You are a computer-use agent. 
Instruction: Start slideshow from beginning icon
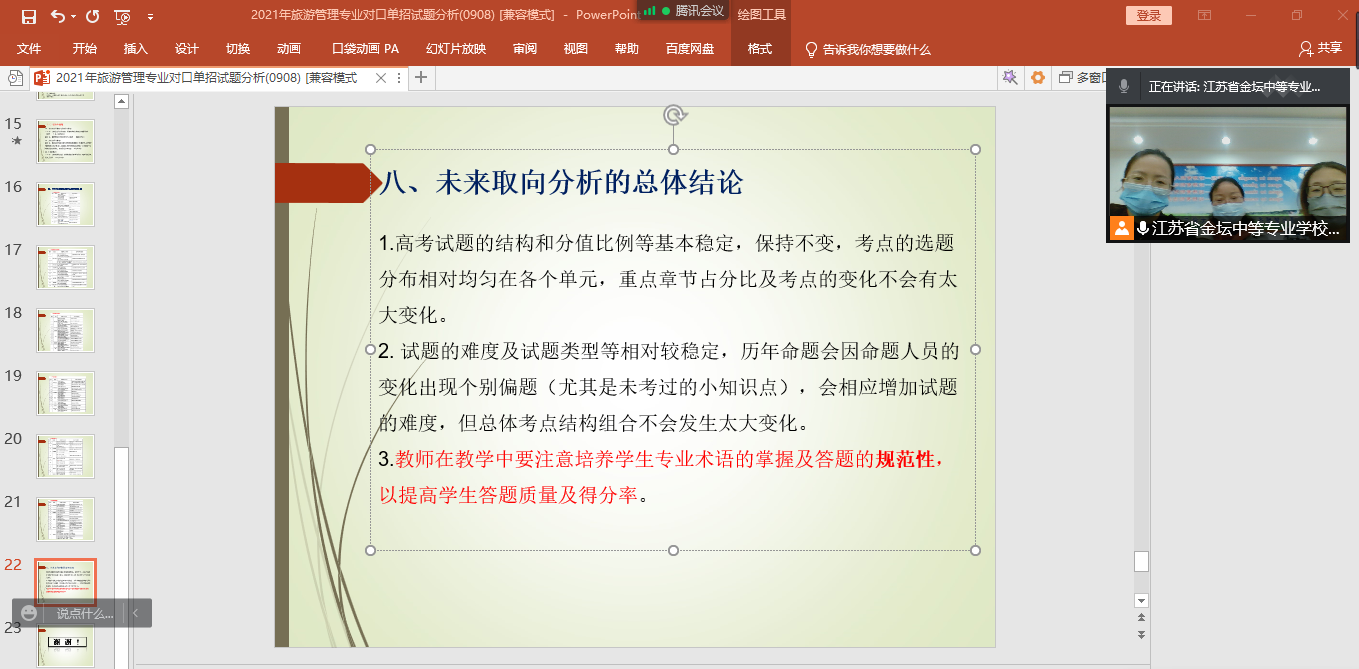[122, 16]
